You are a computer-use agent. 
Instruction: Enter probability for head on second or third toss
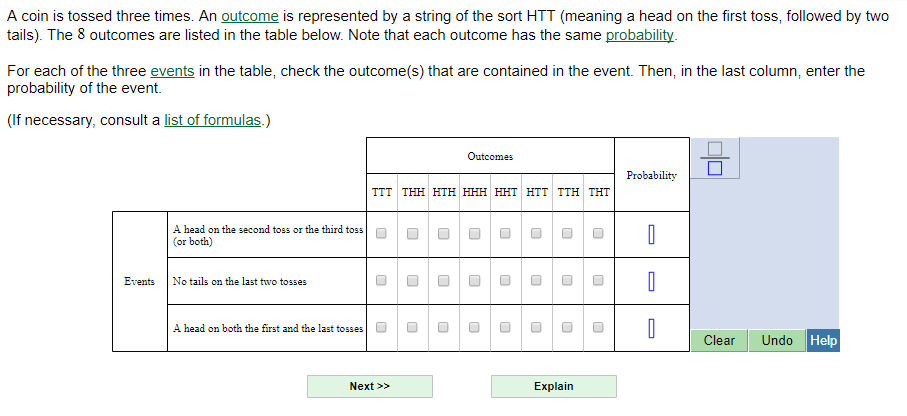tap(651, 235)
